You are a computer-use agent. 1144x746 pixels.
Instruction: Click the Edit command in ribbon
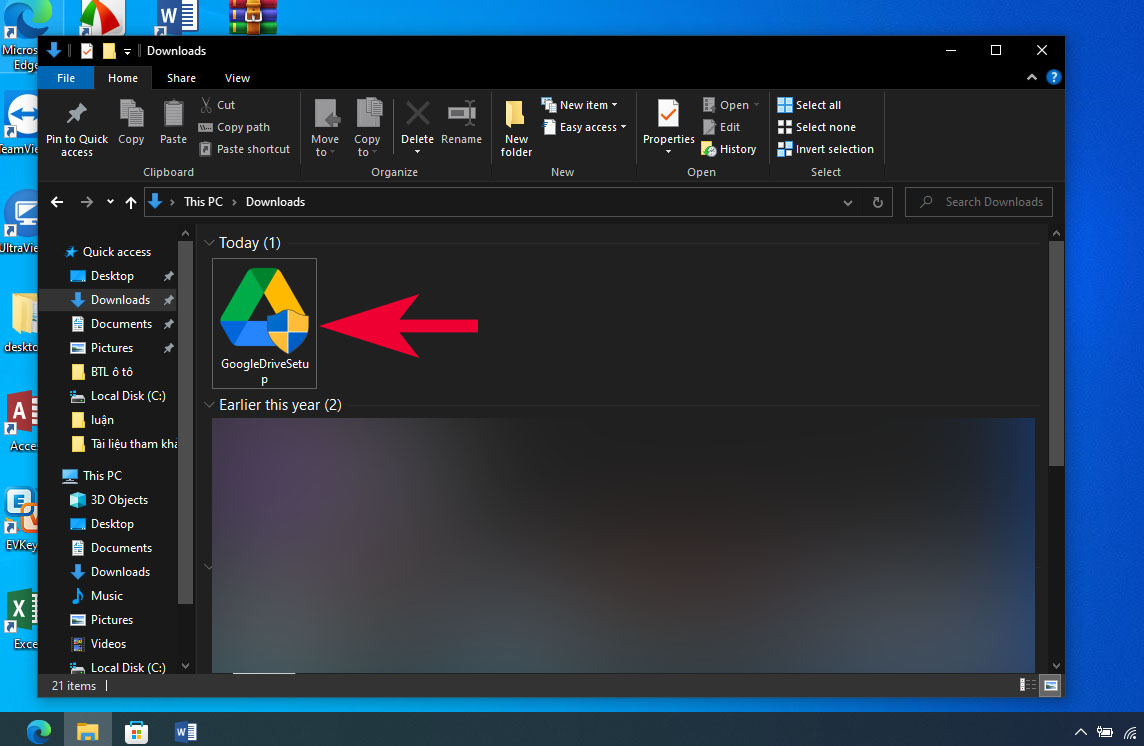722,127
